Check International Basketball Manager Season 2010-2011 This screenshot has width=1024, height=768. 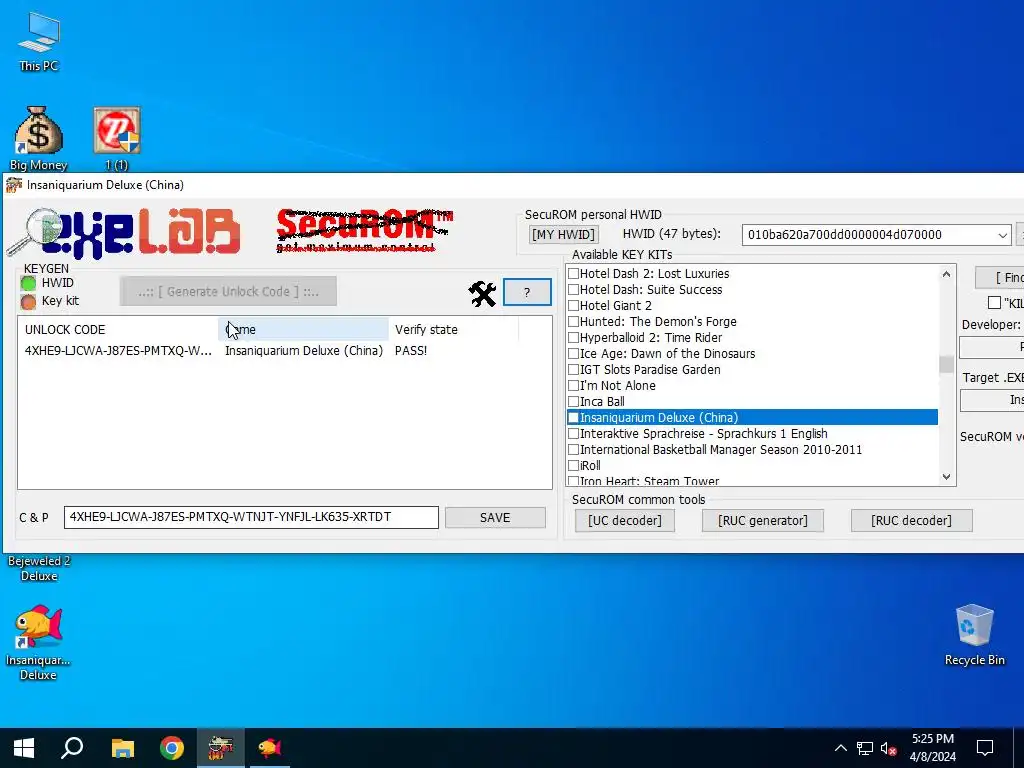573,449
